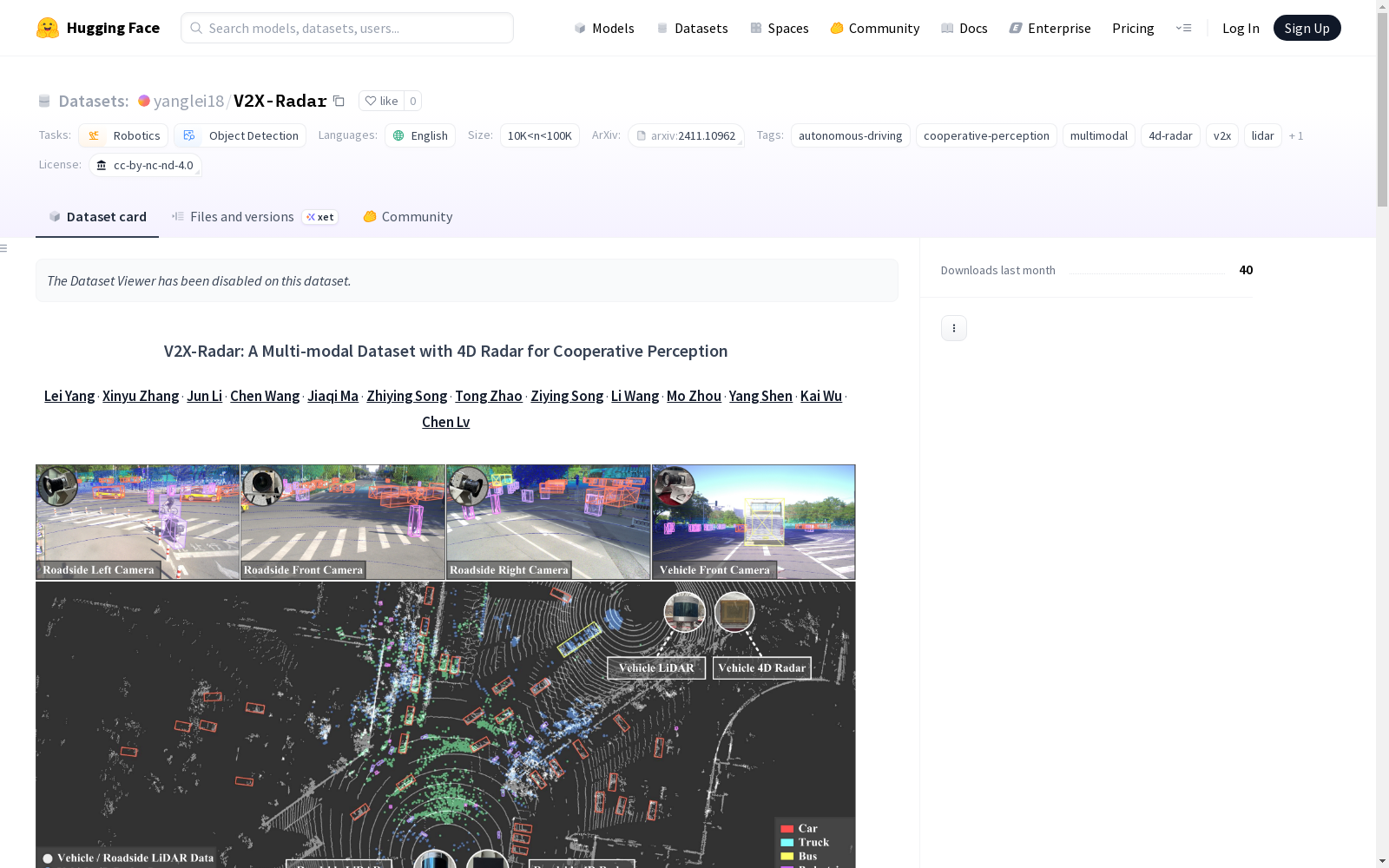This screenshot has width=1389, height=868.
Task: Open author link Kai Wu
Action: pos(821,396)
